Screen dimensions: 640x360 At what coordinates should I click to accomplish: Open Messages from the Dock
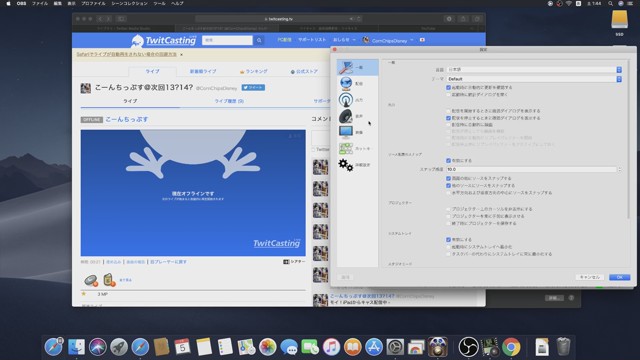[289, 347]
